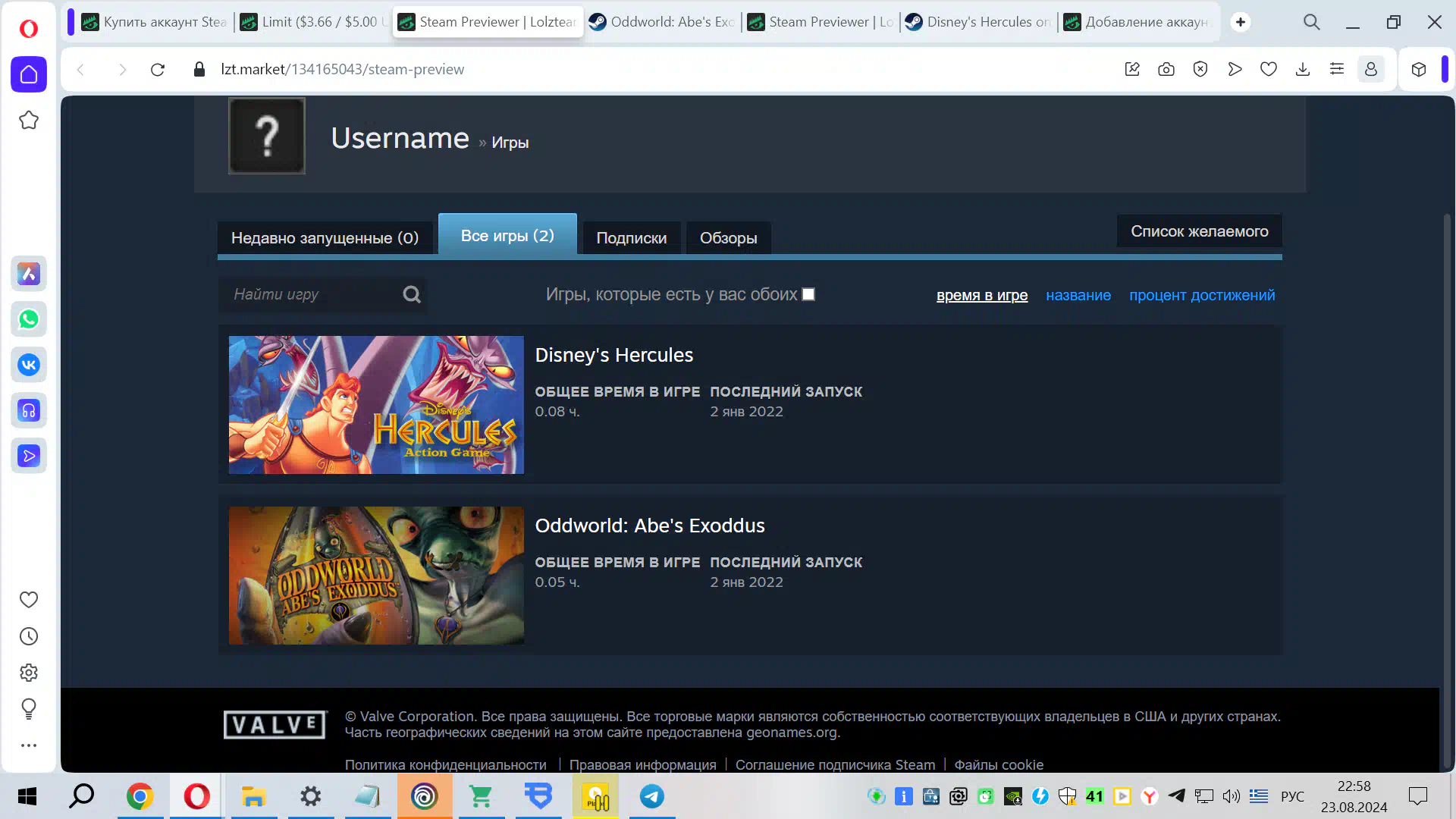
Task: Click the Opera snapshot camera icon
Action: 1166,69
